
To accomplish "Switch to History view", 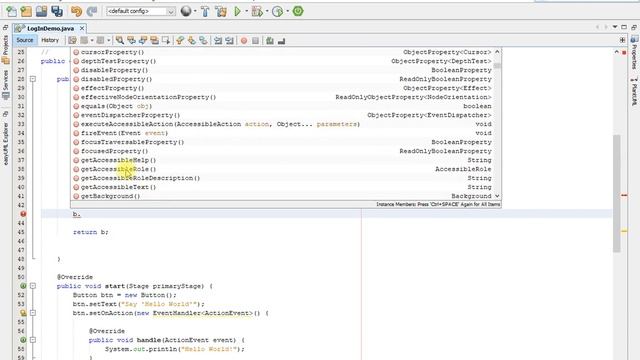I will 50,40.
